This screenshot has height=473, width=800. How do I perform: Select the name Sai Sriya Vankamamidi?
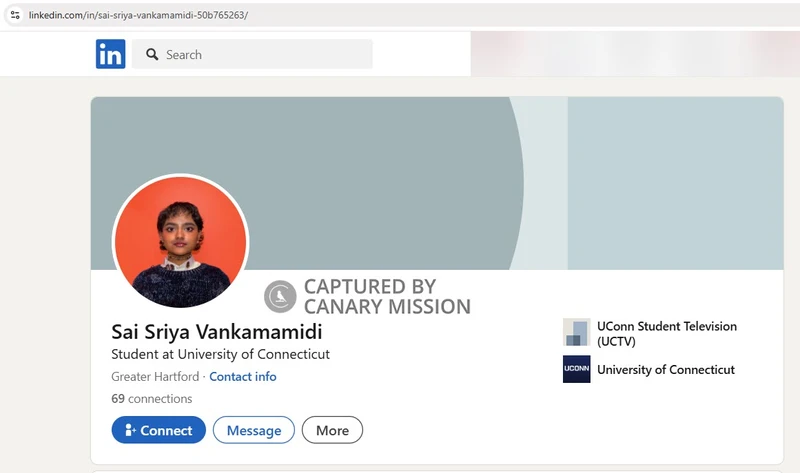pos(217,332)
